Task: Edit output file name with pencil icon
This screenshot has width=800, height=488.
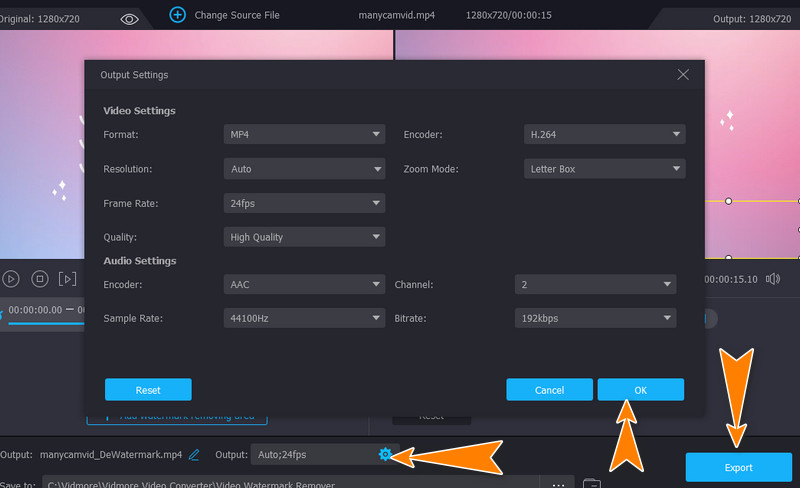Action: [x=194, y=454]
